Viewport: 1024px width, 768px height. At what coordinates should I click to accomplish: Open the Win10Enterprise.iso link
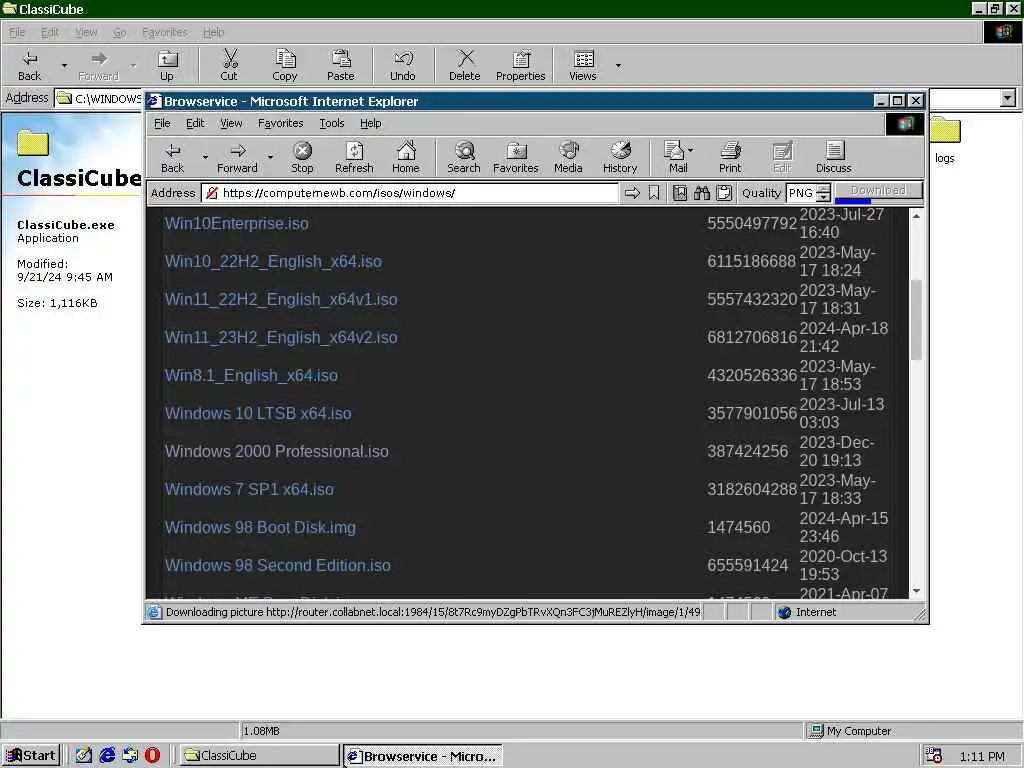(x=236, y=223)
